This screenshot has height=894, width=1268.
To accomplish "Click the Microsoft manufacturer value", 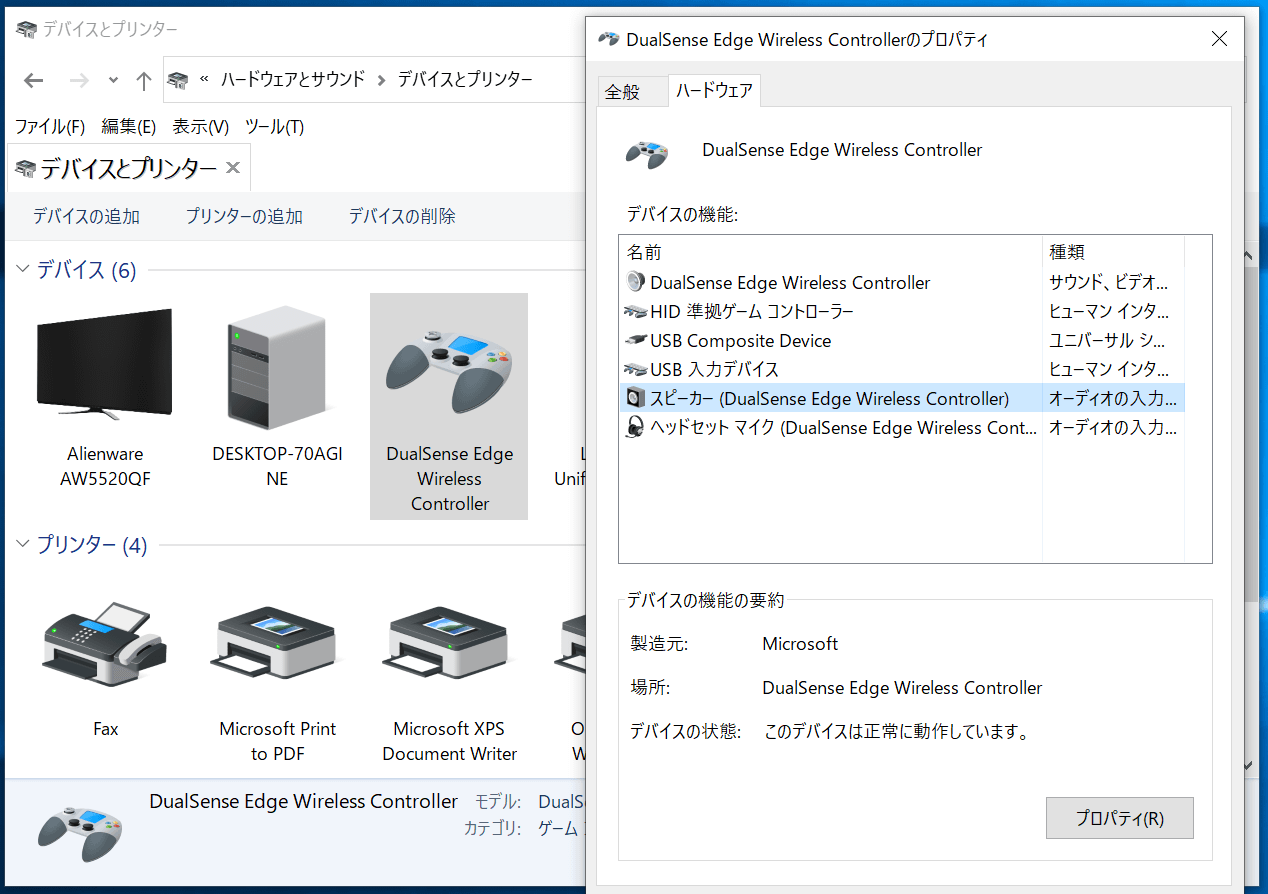I will click(x=800, y=644).
